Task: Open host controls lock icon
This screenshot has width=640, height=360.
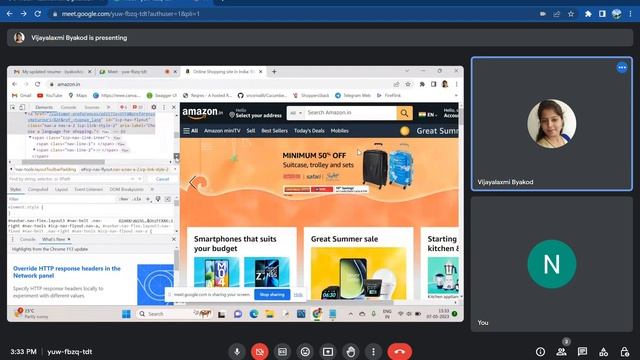Action: click(624, 351)
